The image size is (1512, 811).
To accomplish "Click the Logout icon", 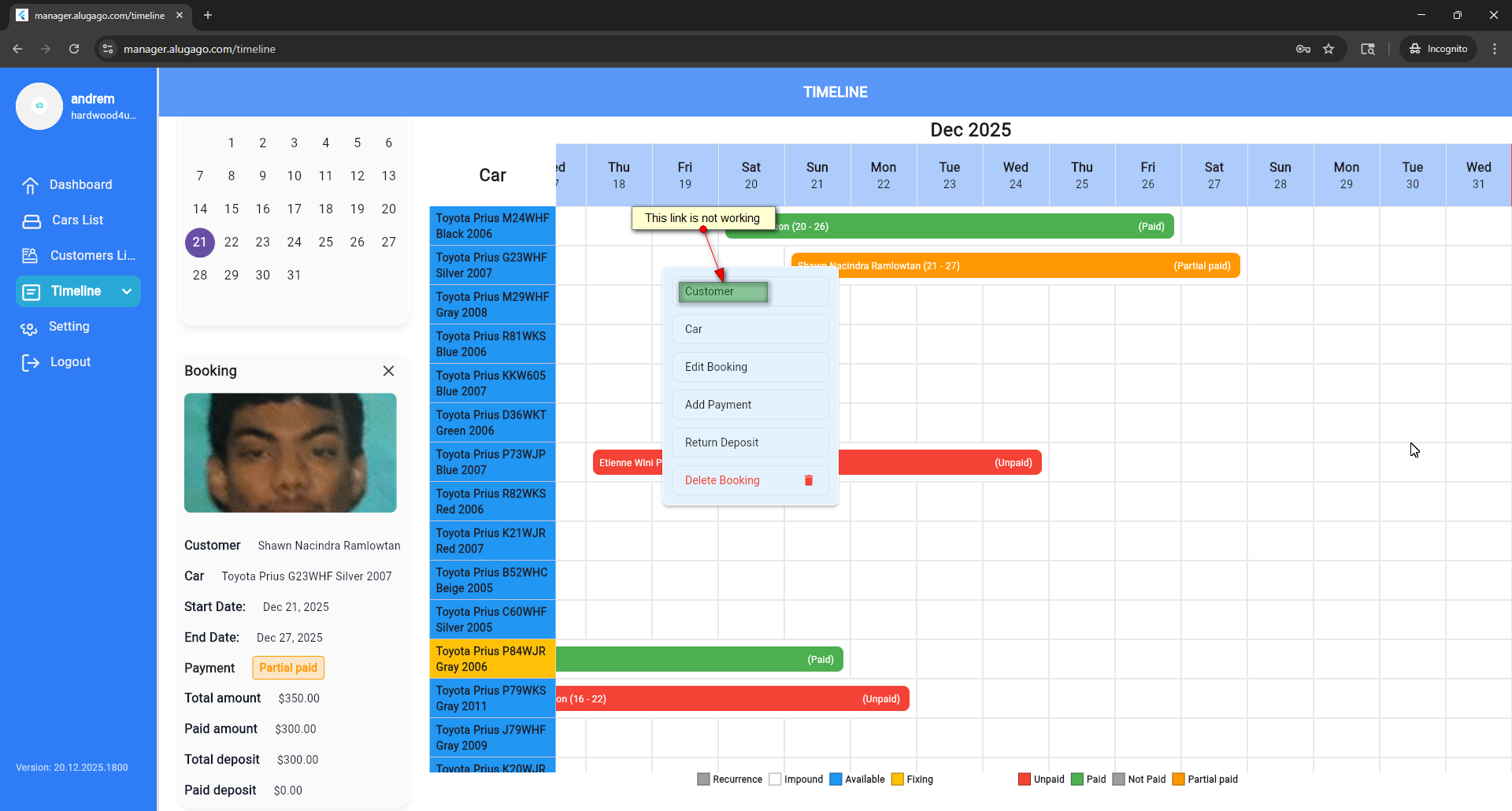I will (x=31, y=362).
